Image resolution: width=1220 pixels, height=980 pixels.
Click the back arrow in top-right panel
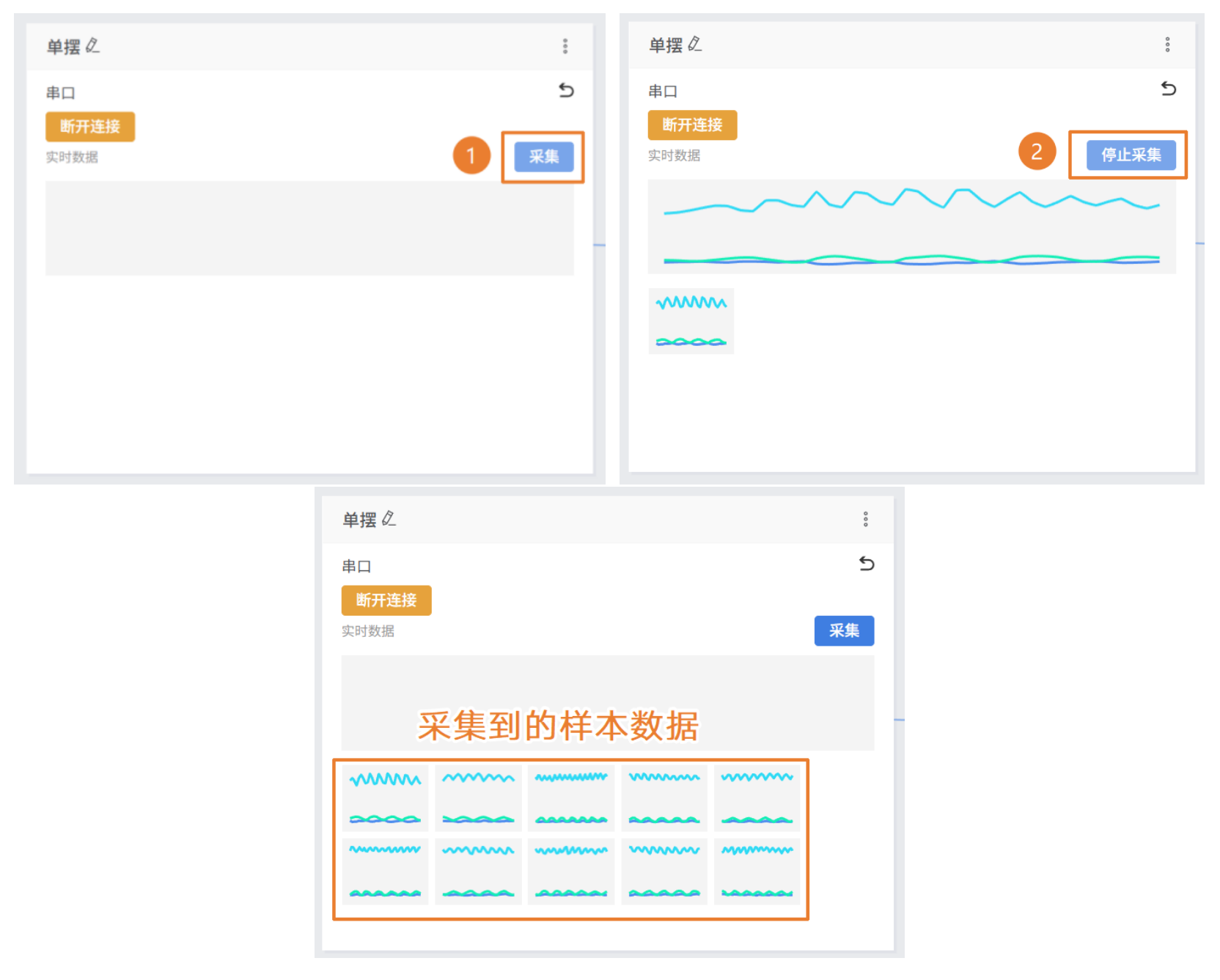[1169, 89]
